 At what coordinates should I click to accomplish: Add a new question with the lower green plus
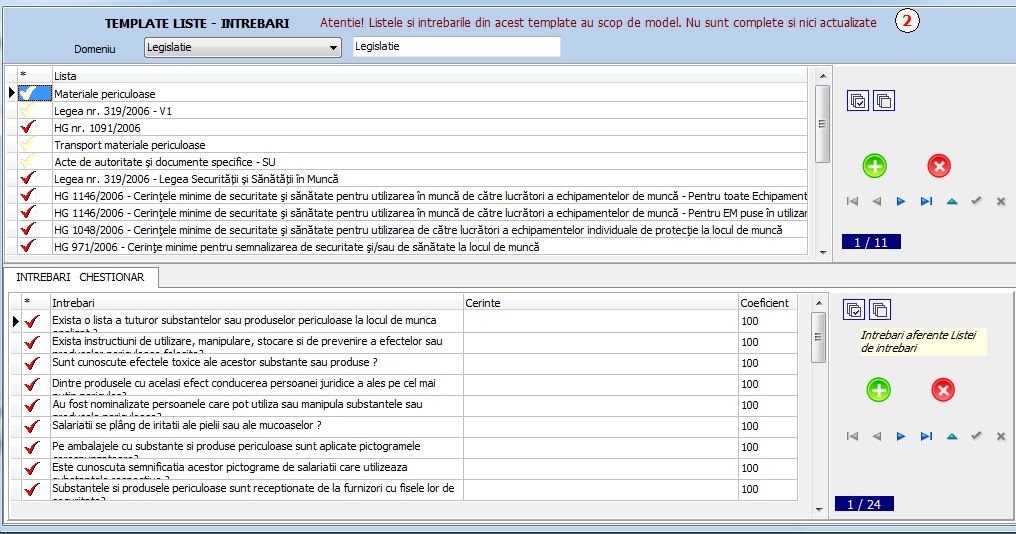pos(879,390)
